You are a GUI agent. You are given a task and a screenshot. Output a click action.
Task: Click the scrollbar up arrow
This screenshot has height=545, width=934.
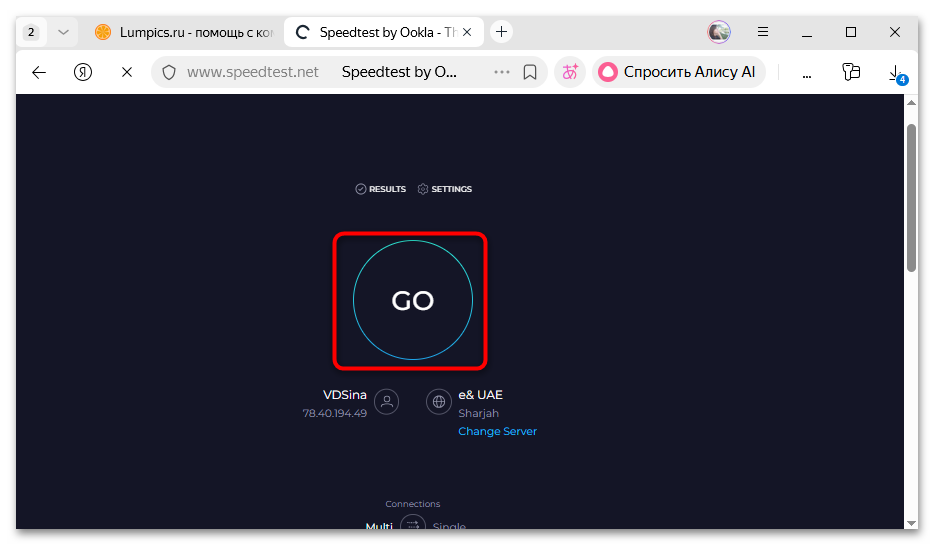[x=911, y=103]
